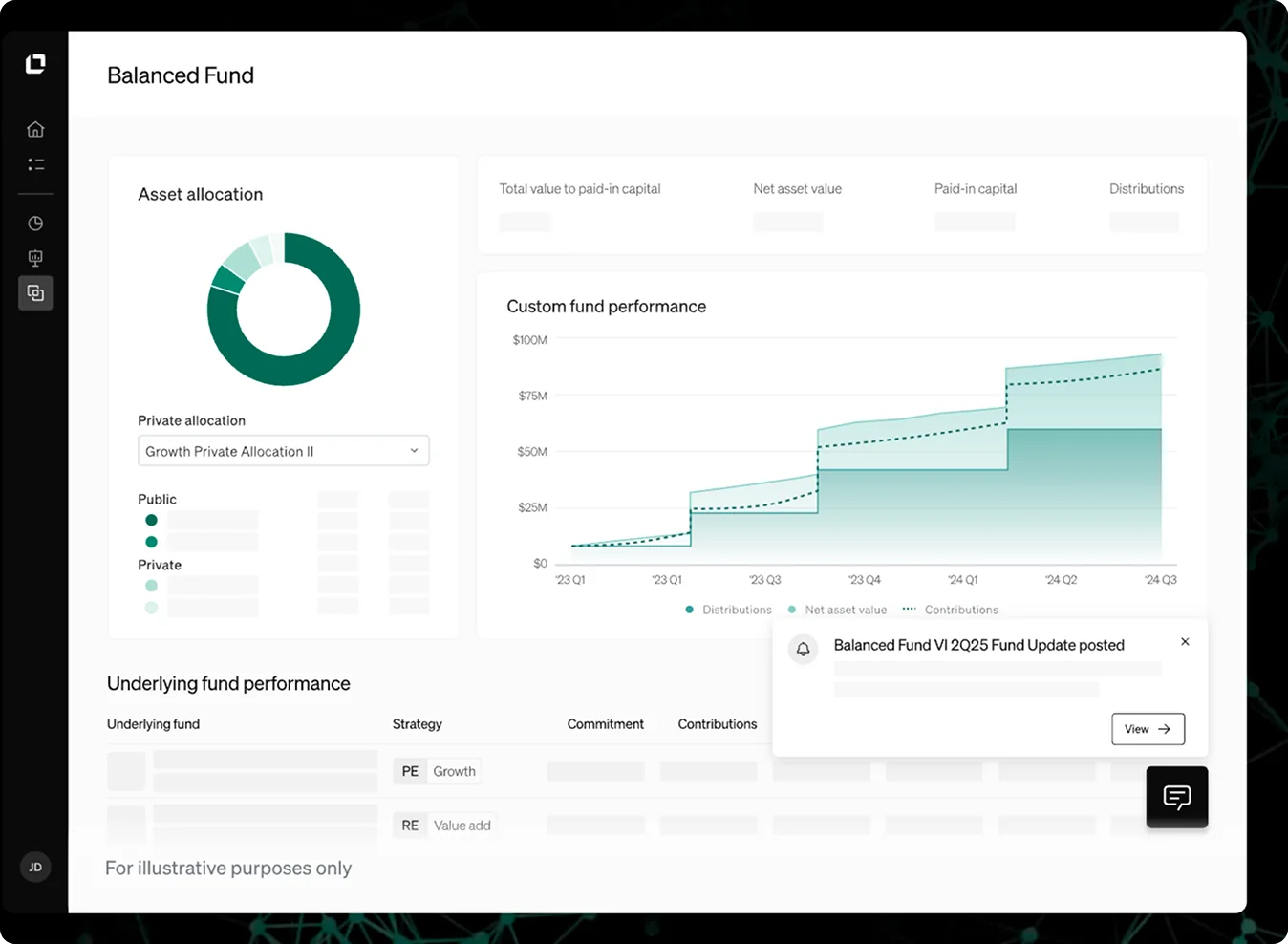This screenshot has width=1288, height=944.
Task: Click the first Private allocation light green dot
Action: click(x=151, y=586)
